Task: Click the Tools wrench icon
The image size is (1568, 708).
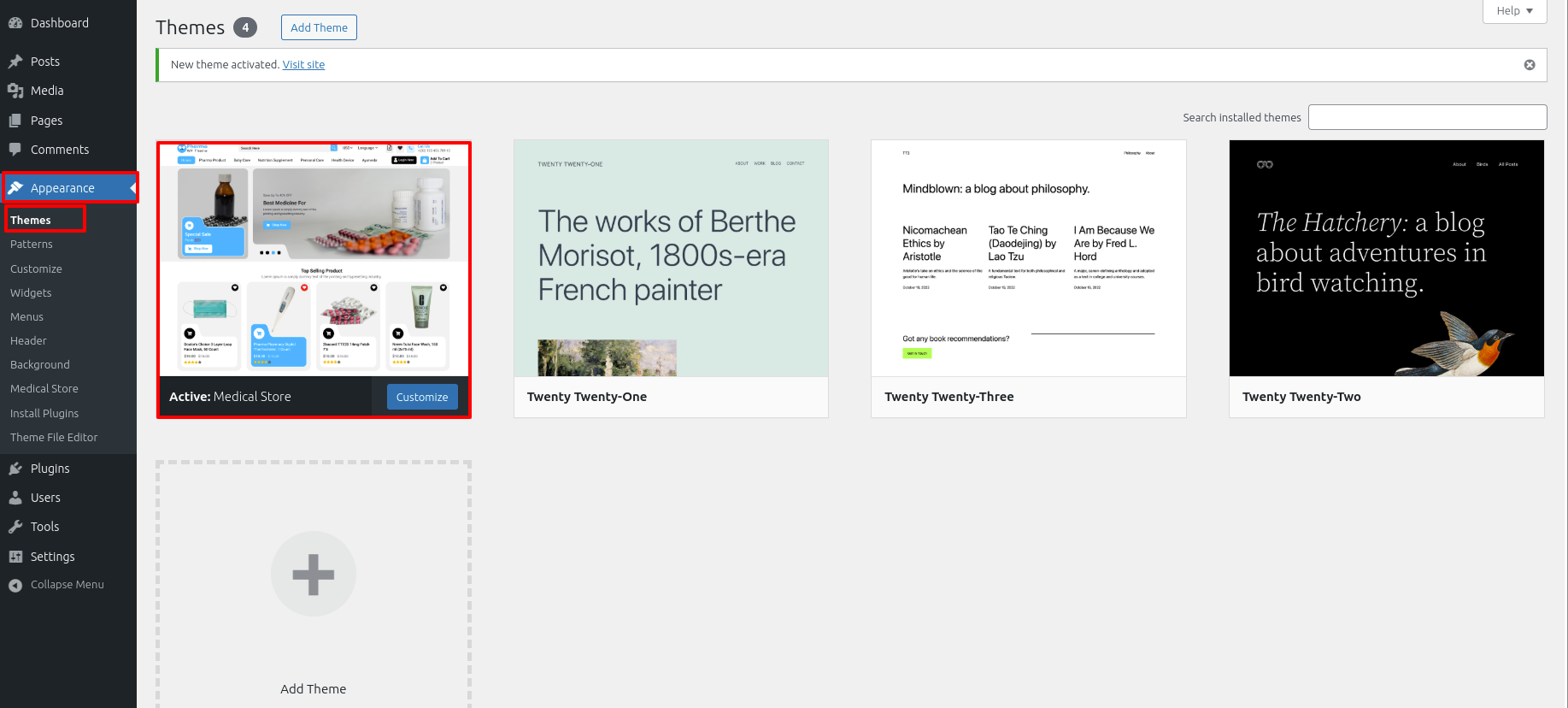Action: (15, 527)
